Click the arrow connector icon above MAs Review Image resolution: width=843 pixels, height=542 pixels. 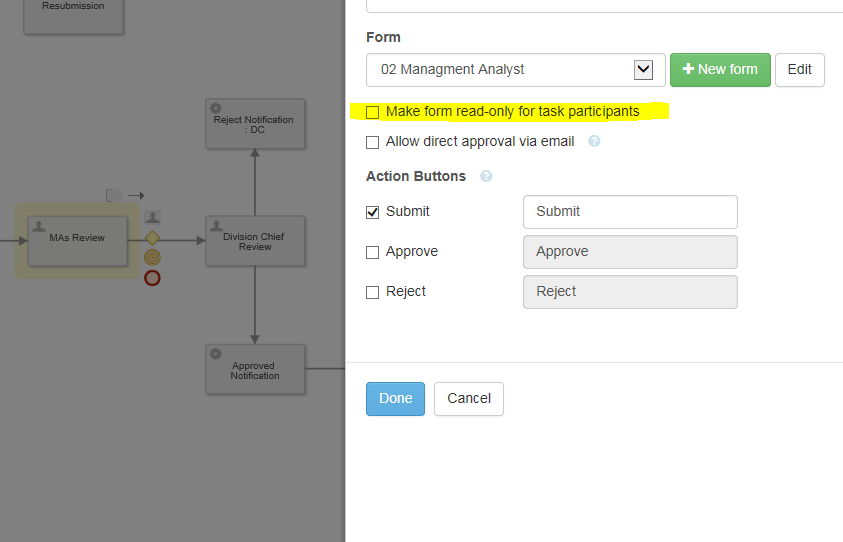(x=136, y=195)
